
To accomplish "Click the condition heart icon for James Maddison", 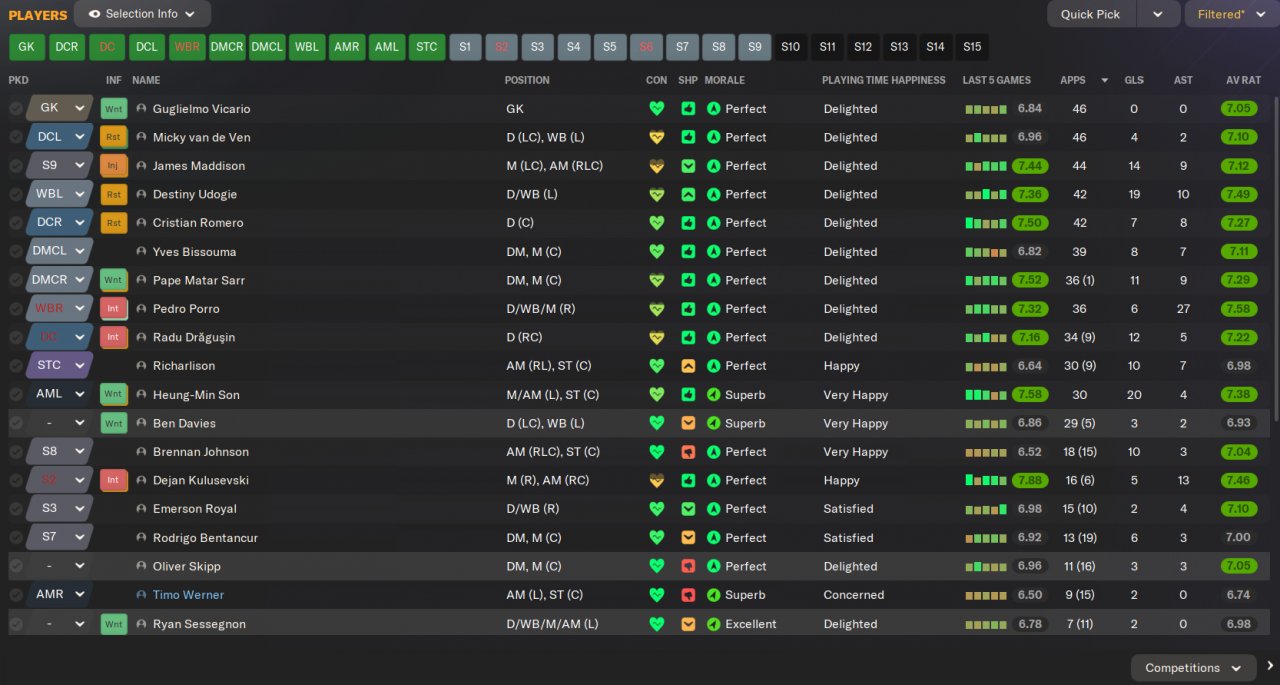I will (x=656, y=166).
